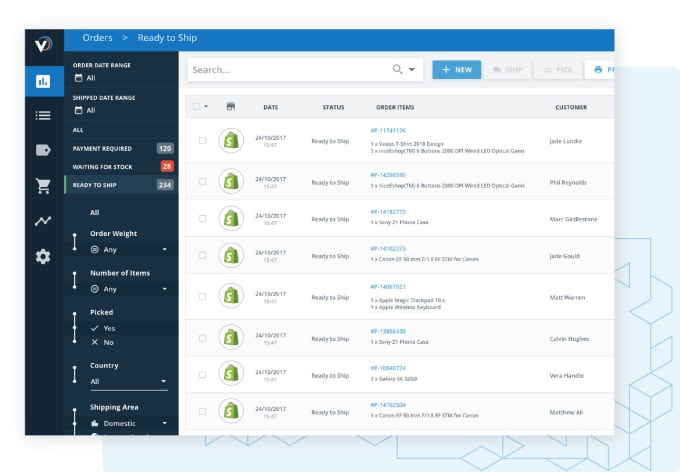This screenshot has height=472, width=680.
Task: Open the dashboard chart icon in sidebar
Action: point(43,81)
